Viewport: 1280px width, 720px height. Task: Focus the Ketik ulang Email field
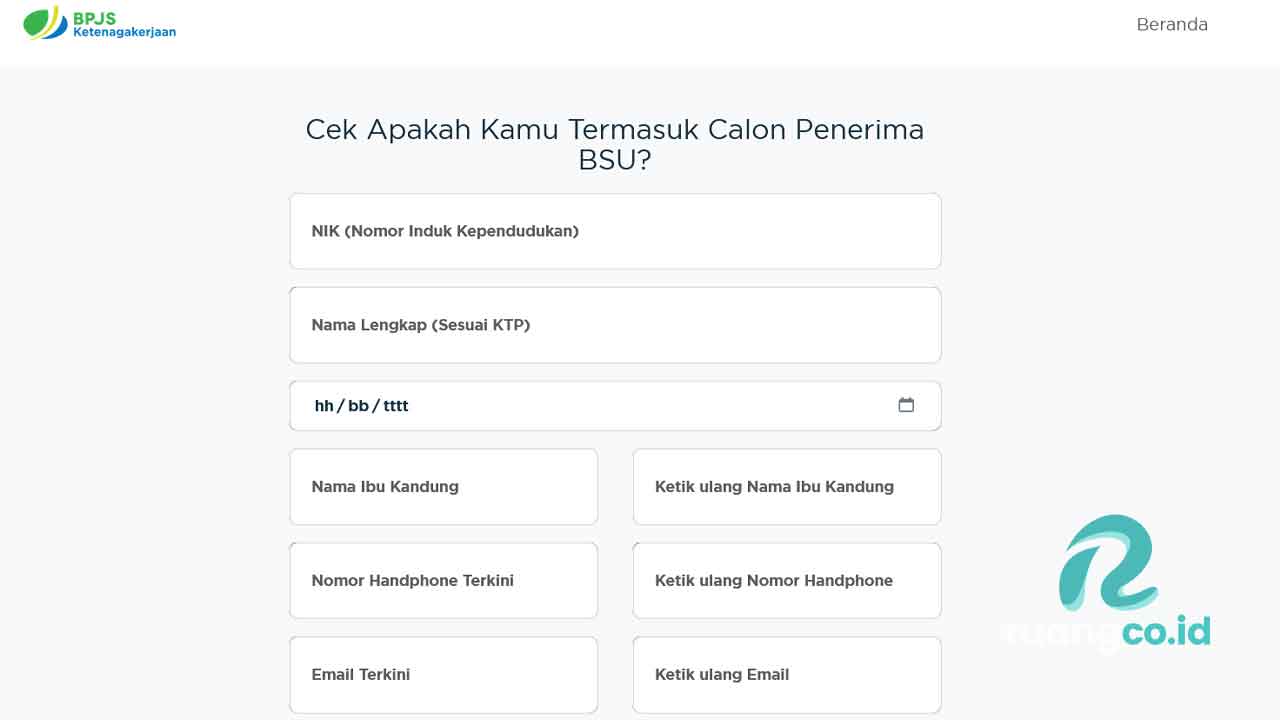coord(787,675)
